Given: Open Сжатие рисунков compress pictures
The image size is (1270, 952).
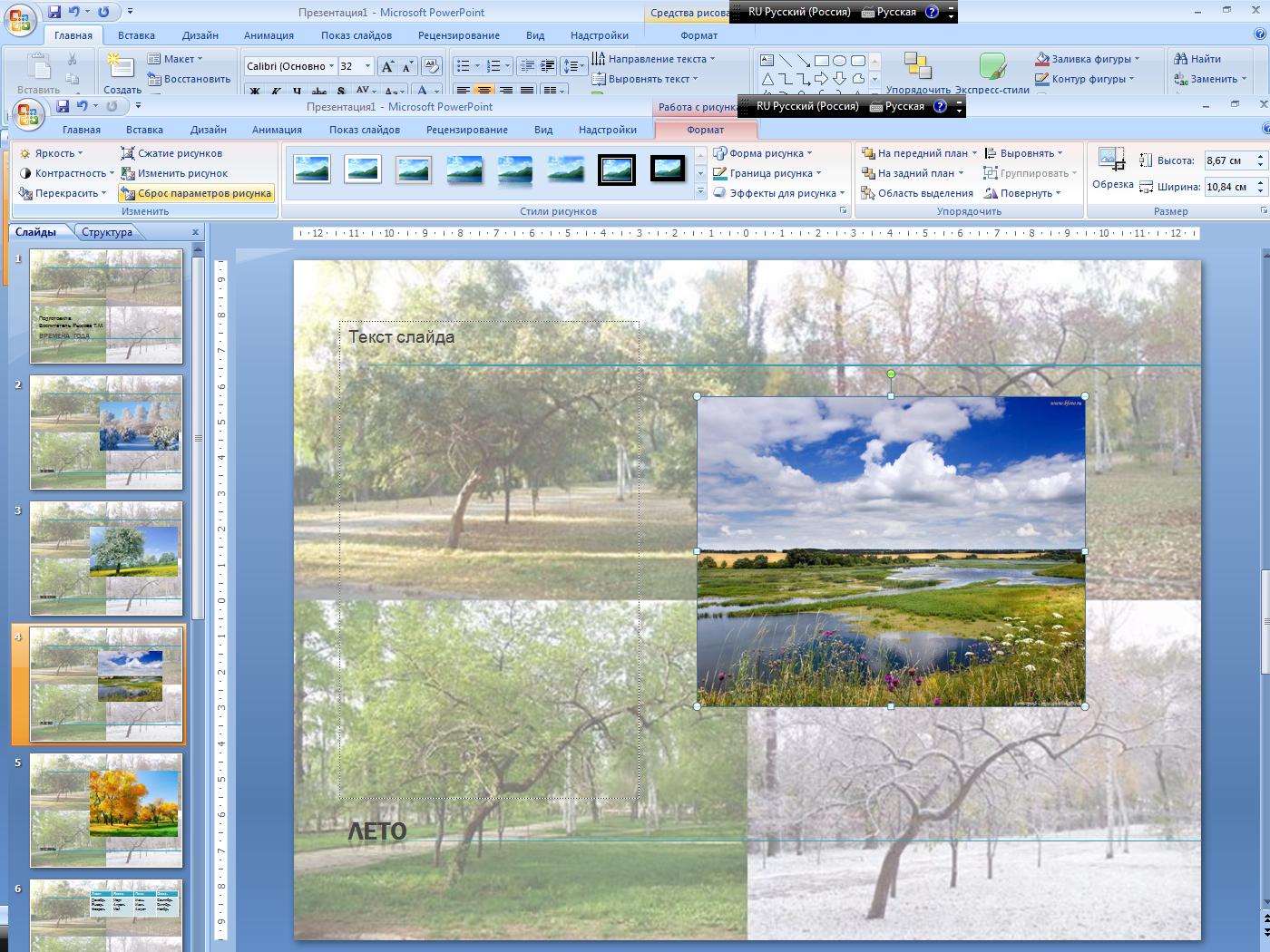Looking at the screenshot, I should (x=171, y=153).
